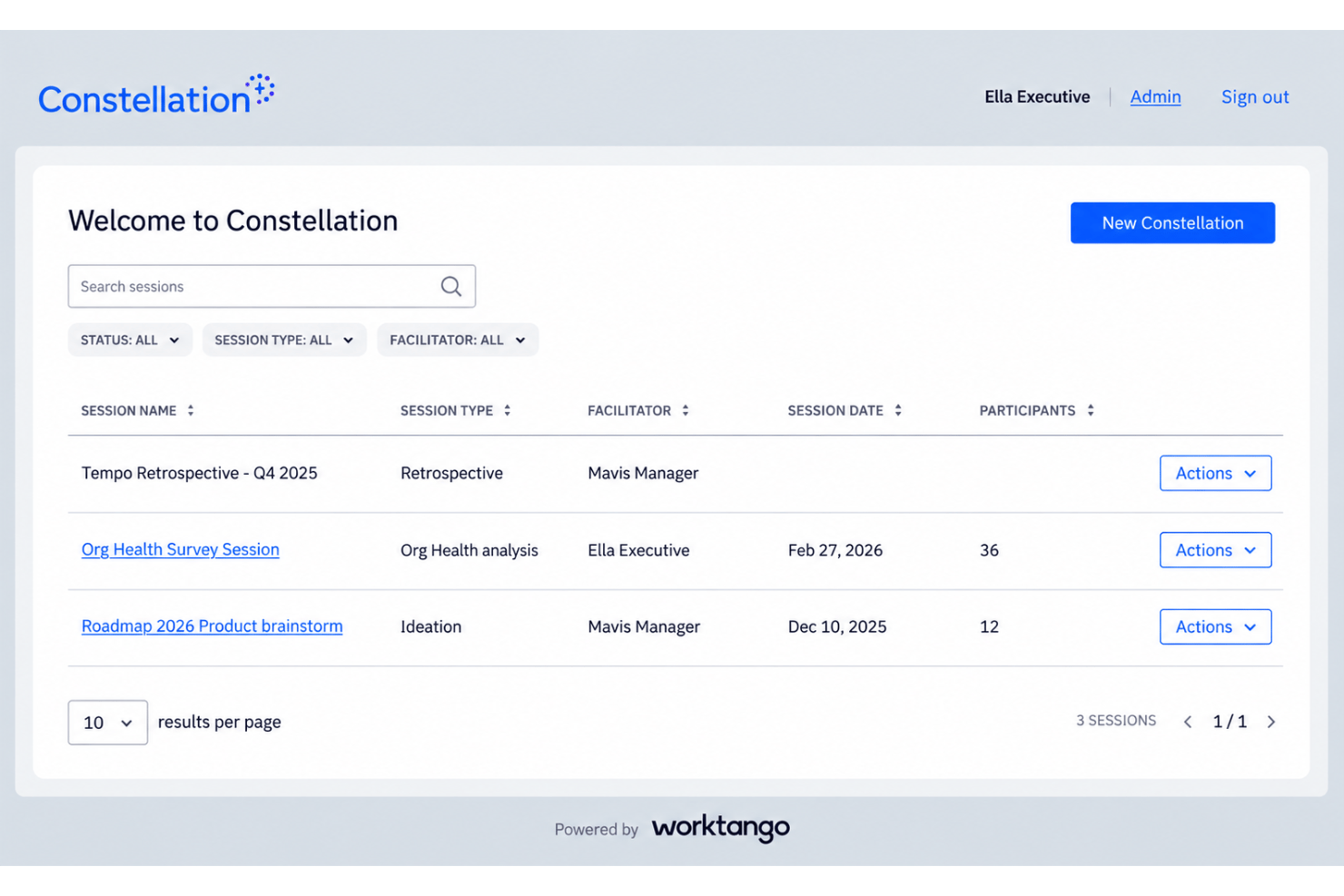
Task: Open Actions for Roadmap 2026 row
Action: click(1215, 626)
